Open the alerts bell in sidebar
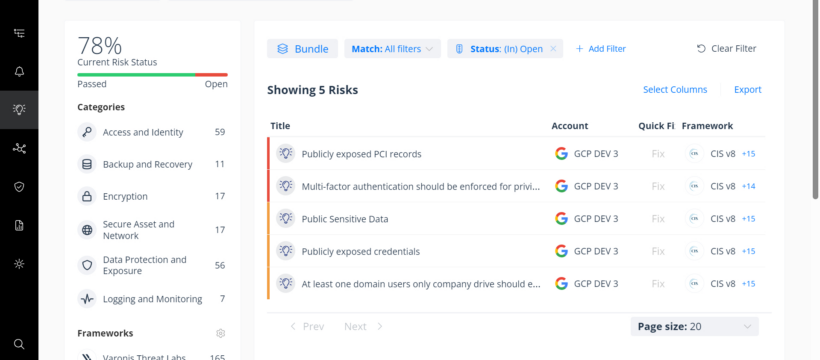Screen dimensions: 820x360 pyautogui.click(x=19, y=72)
